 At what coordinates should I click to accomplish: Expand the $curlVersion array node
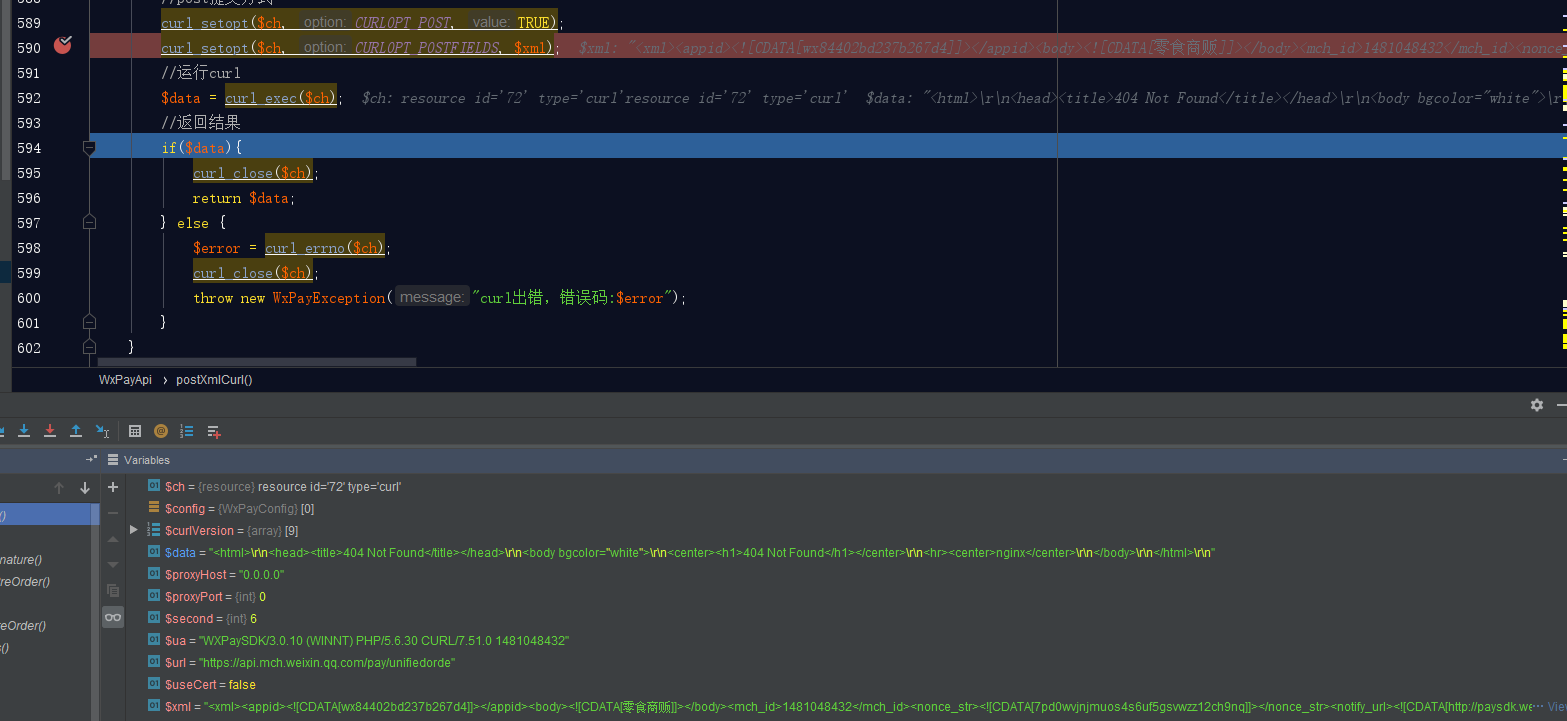[x=134, y=530]
